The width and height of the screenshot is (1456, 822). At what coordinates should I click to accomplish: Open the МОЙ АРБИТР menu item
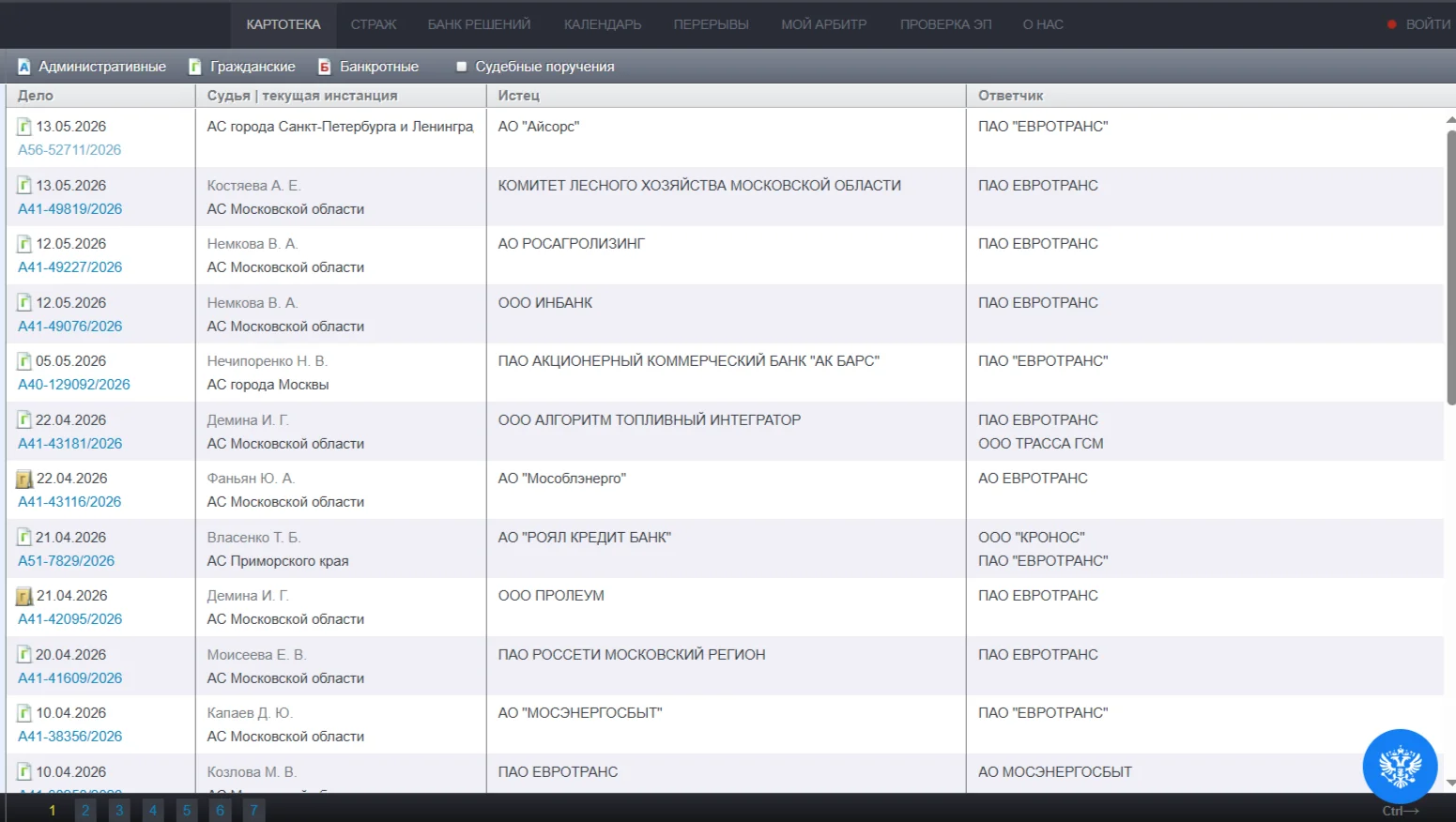pyautogui.click(x=824, y=24)
